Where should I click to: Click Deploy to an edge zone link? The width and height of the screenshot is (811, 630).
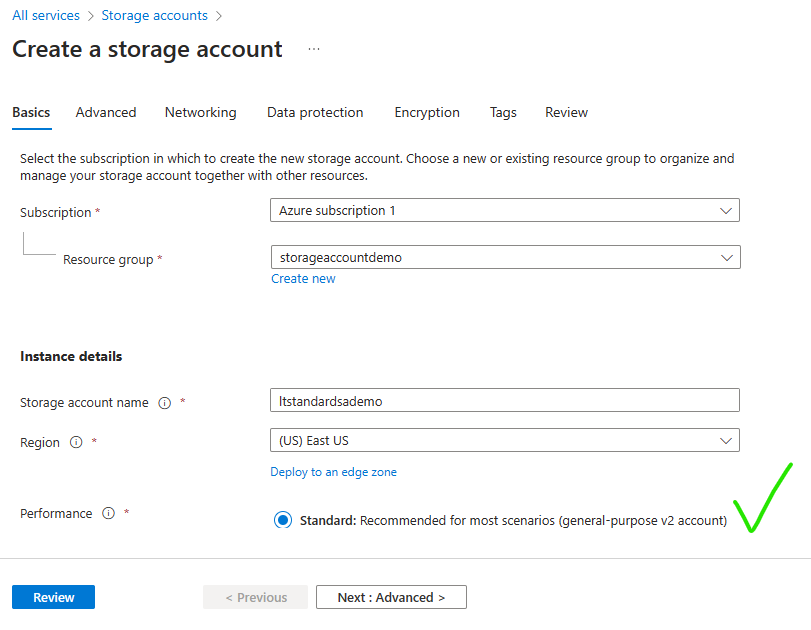[334, 472]
